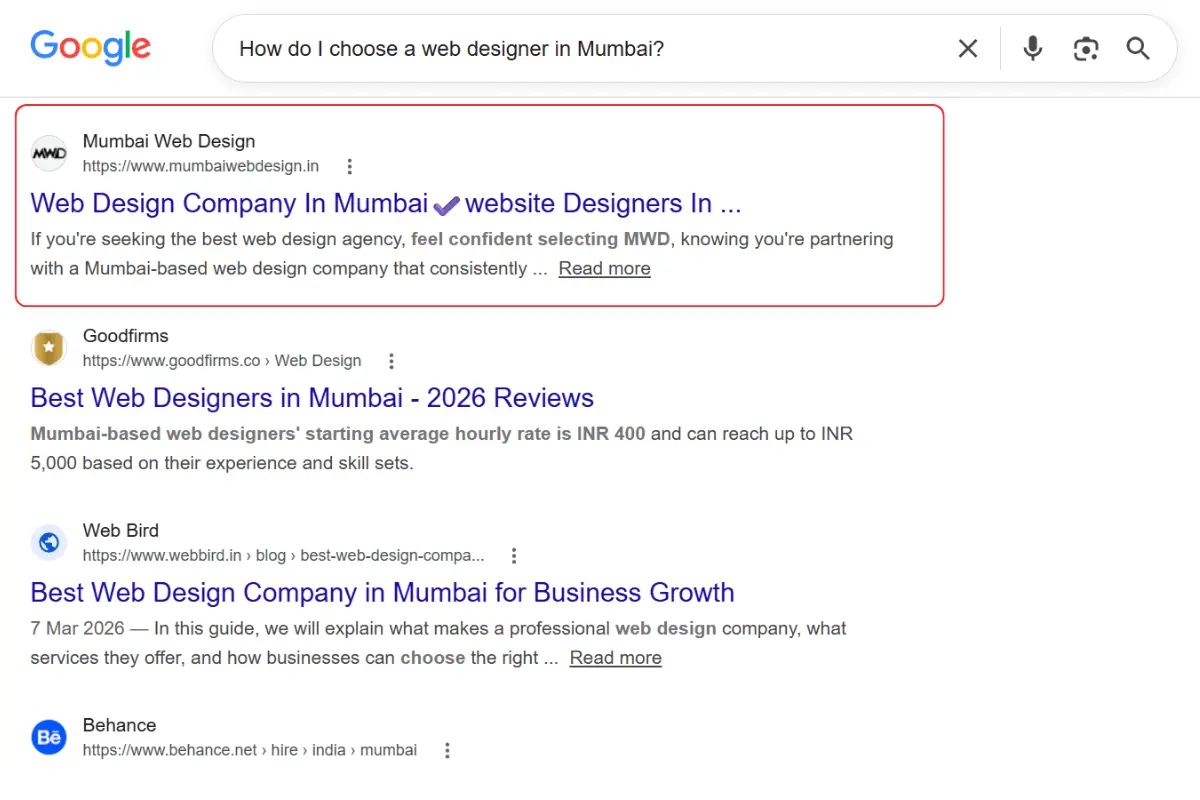Click the "starting average hourly rate is INR 400" text
Screen dimensions: 1200x800
(475, 434)
